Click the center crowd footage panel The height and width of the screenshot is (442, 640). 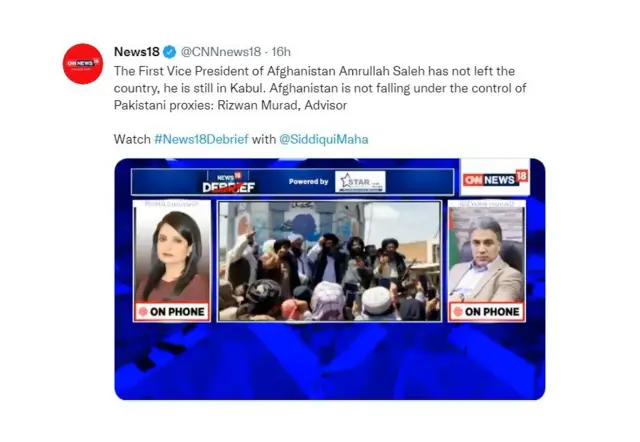pyautogui.click(x=329, y=261)
